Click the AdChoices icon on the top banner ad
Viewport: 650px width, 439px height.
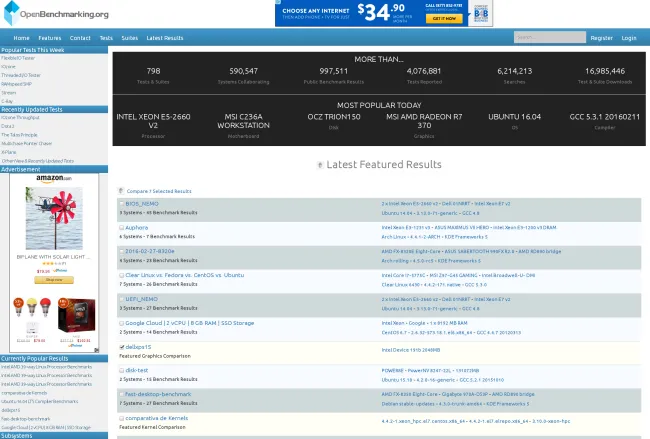(x=278, y=2)
